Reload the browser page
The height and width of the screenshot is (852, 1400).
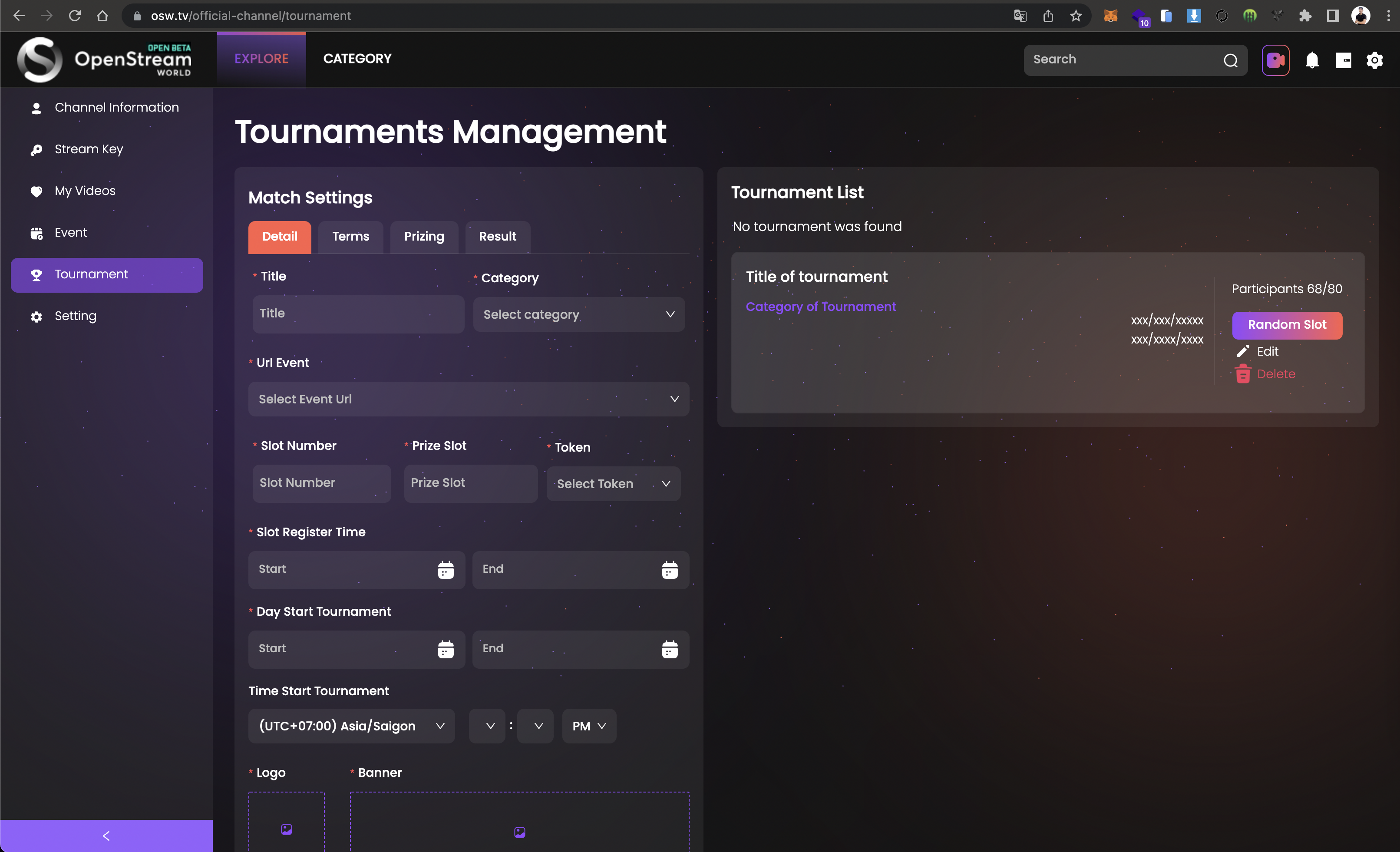tap(74, 16)
